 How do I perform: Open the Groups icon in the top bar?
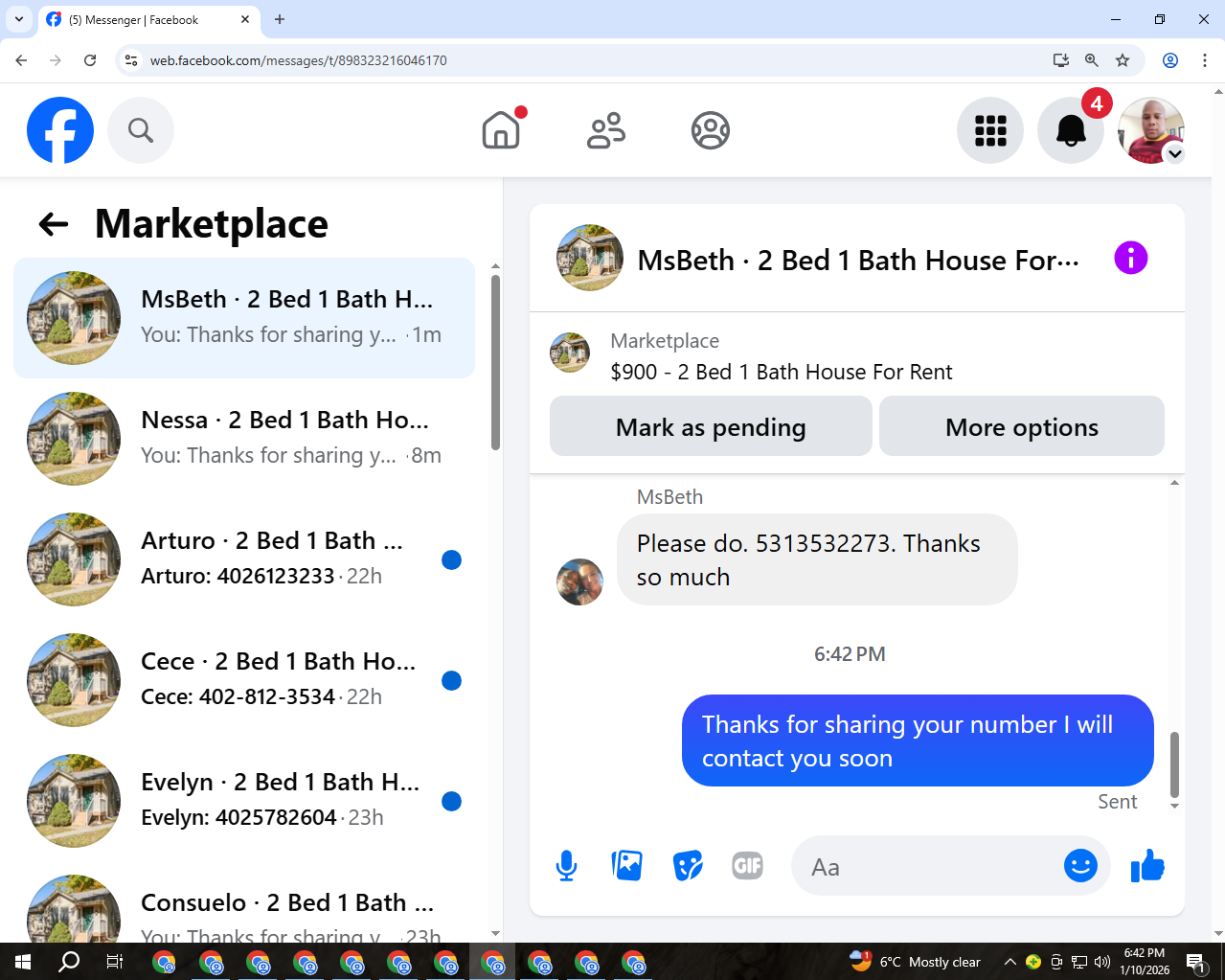[711, 130]
